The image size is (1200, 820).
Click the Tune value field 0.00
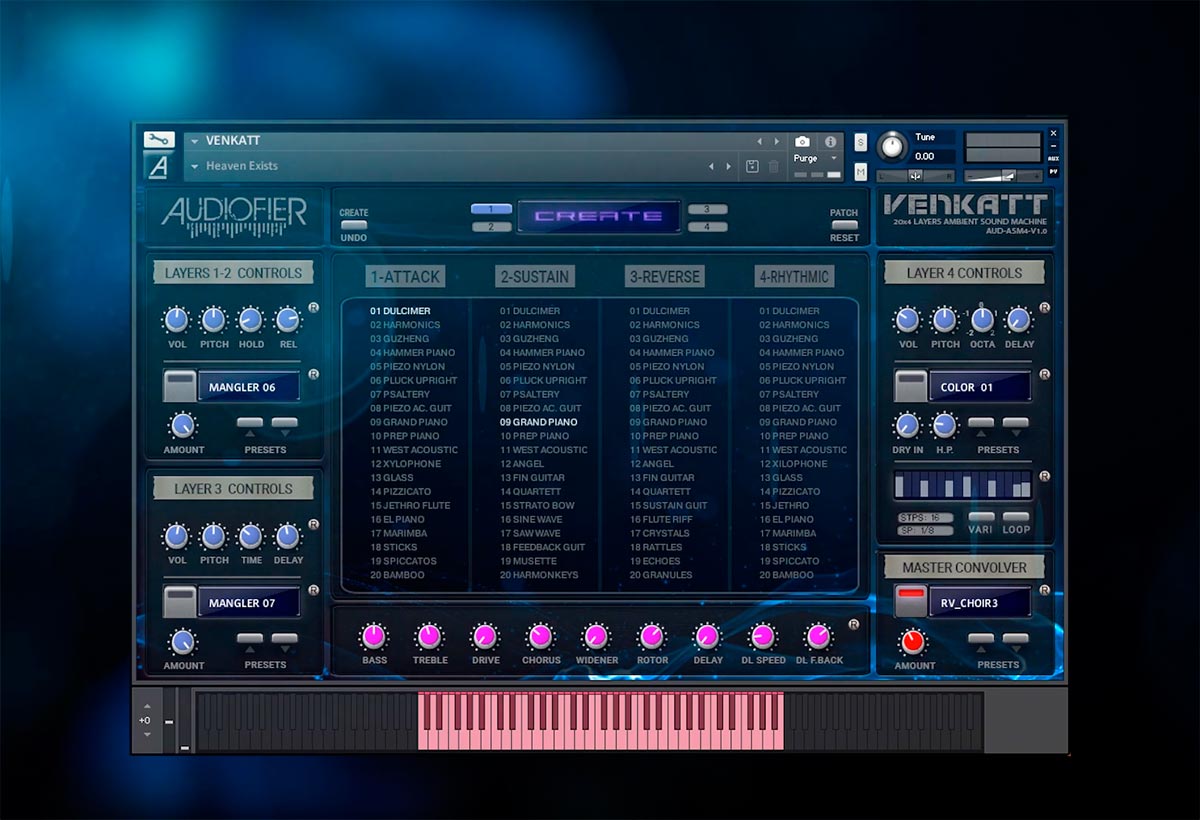[x=932, y=156]
